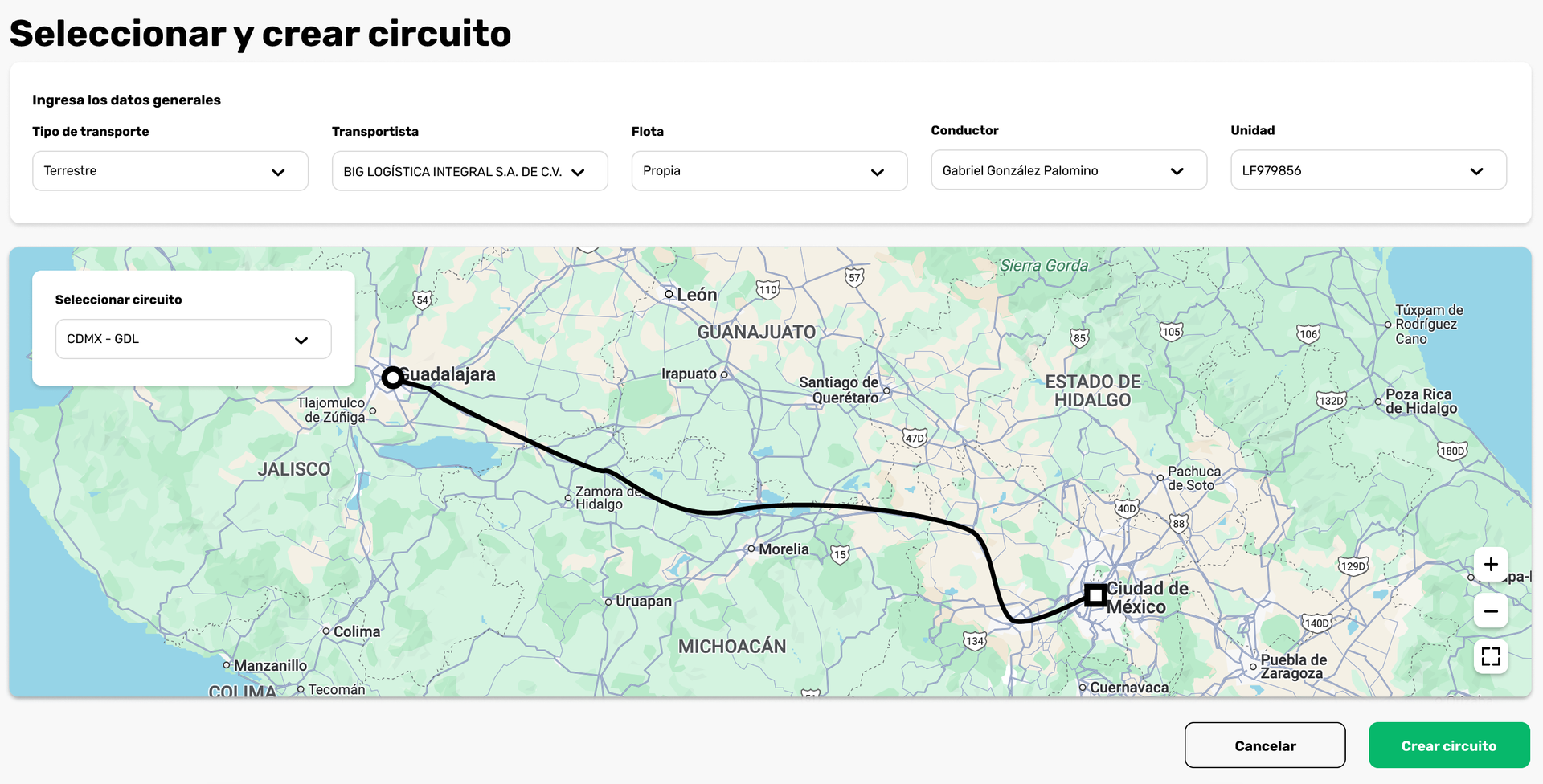1543x784 pixels.
Task: Click the Santiago de Querétaro label
Action: (x=839, y=390)
